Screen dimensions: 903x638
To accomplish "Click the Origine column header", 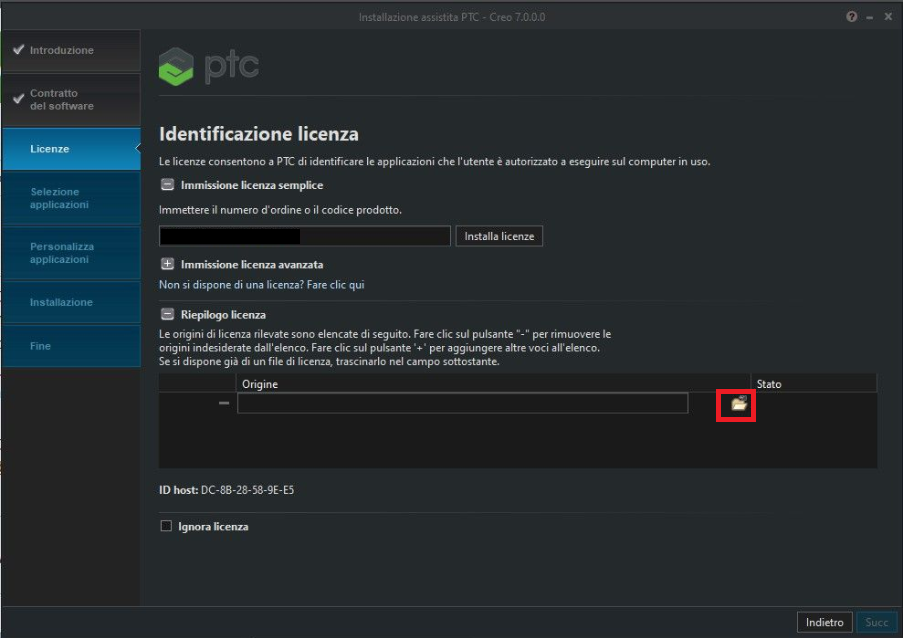I will [493, 383].
